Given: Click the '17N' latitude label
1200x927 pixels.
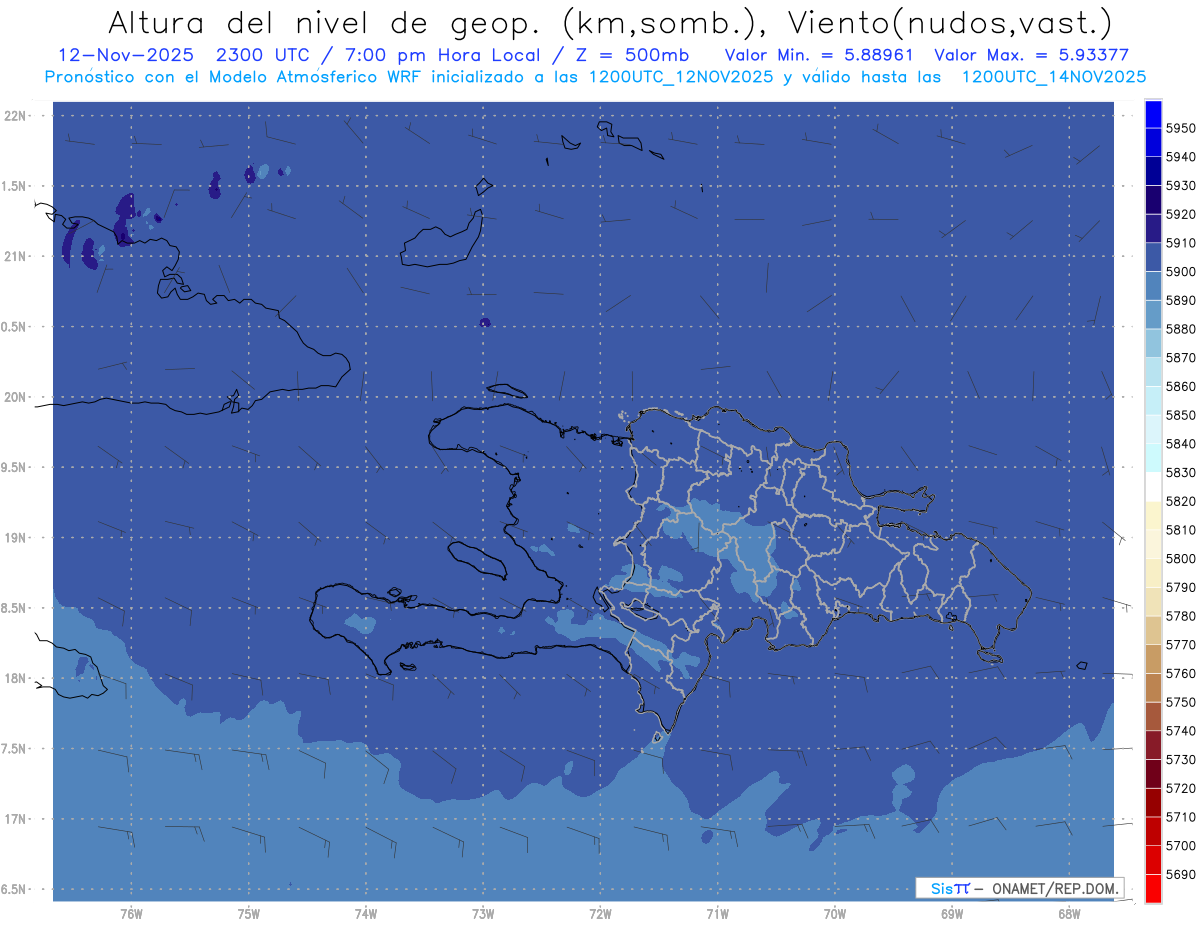Looking at the screenshot, I should [x=14, y=819].
